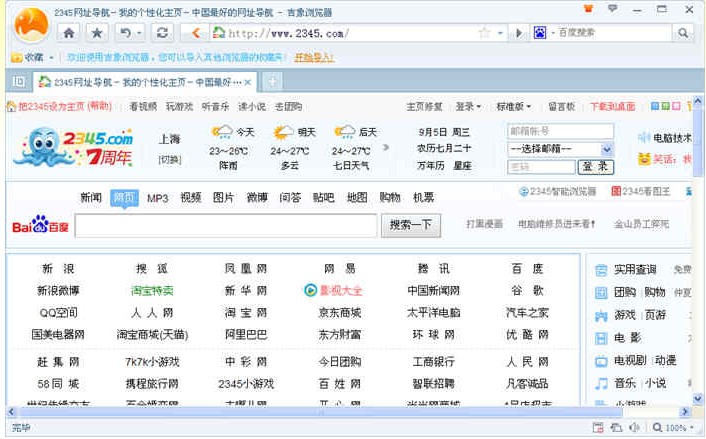This screenshot has width=706, height=439.
Task: Click the 影视大全 play icon
Action: click(x=310, y=290)
